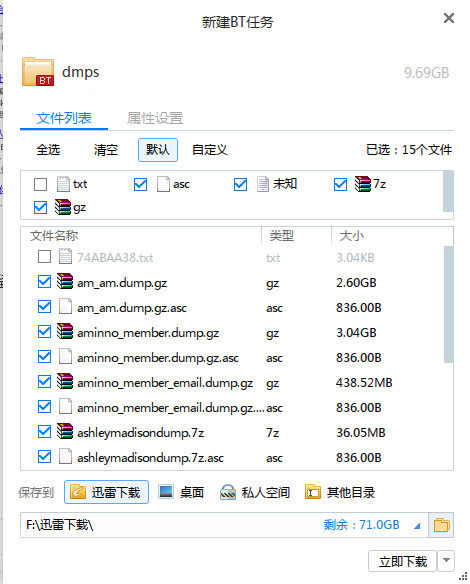This screenshot has height=584, width=470.
Task: Select the aminno_member_email.dump.gz file name
Action: click(165, 383)
